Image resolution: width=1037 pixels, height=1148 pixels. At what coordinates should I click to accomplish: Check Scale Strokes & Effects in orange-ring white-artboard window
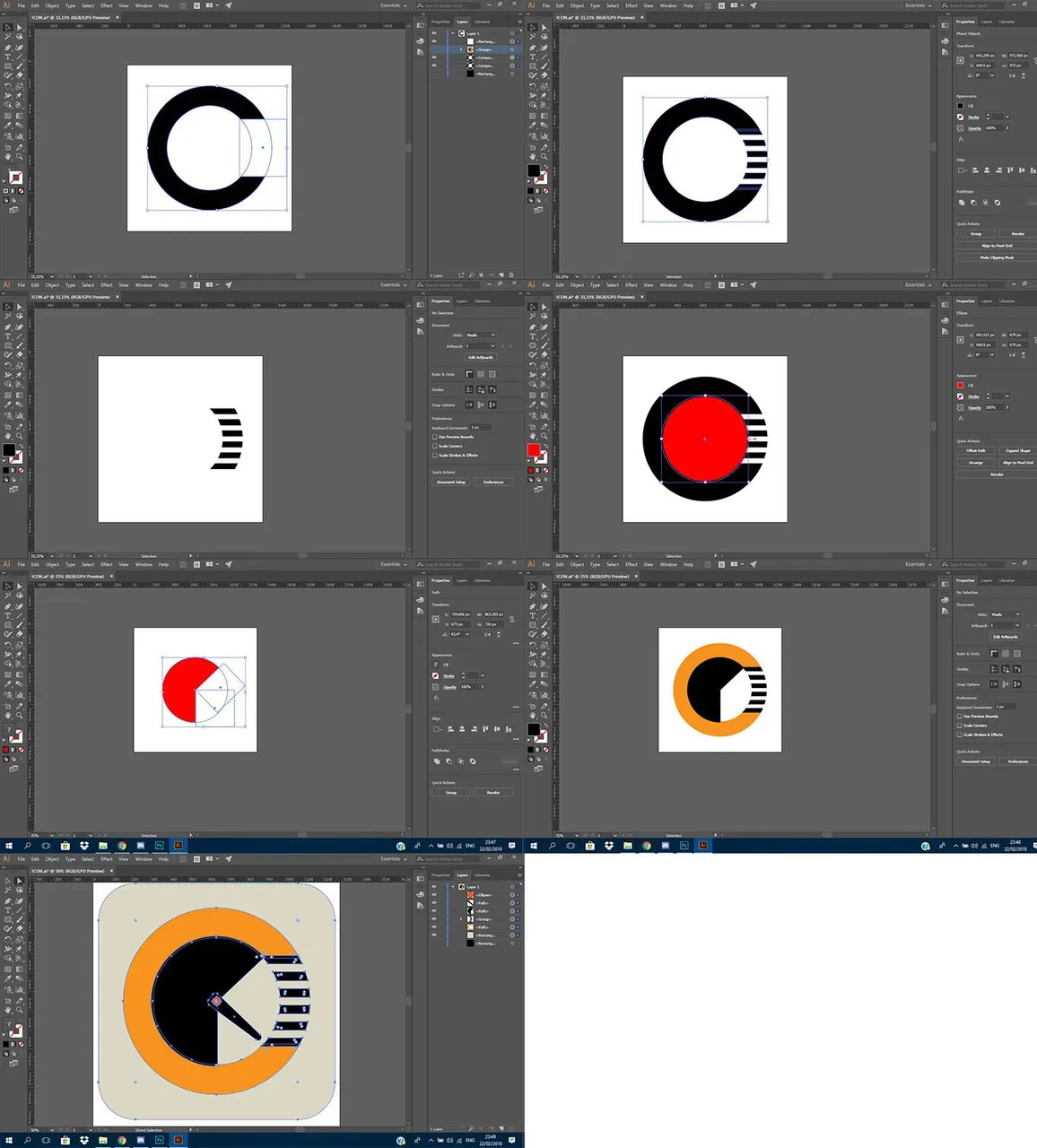pyautogui.click(x=959, y=735)
